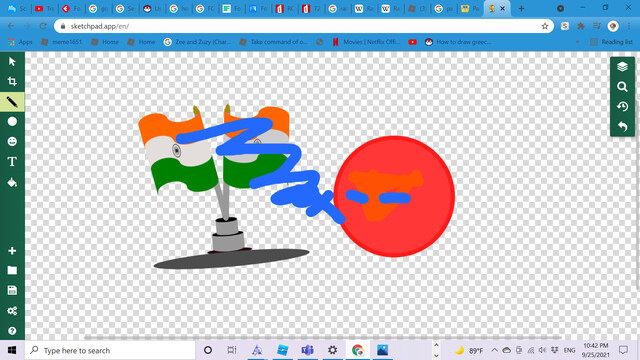This screenshot has width=640, height=360.
Task: Go back to previous page
Action: tap(11, 26)
